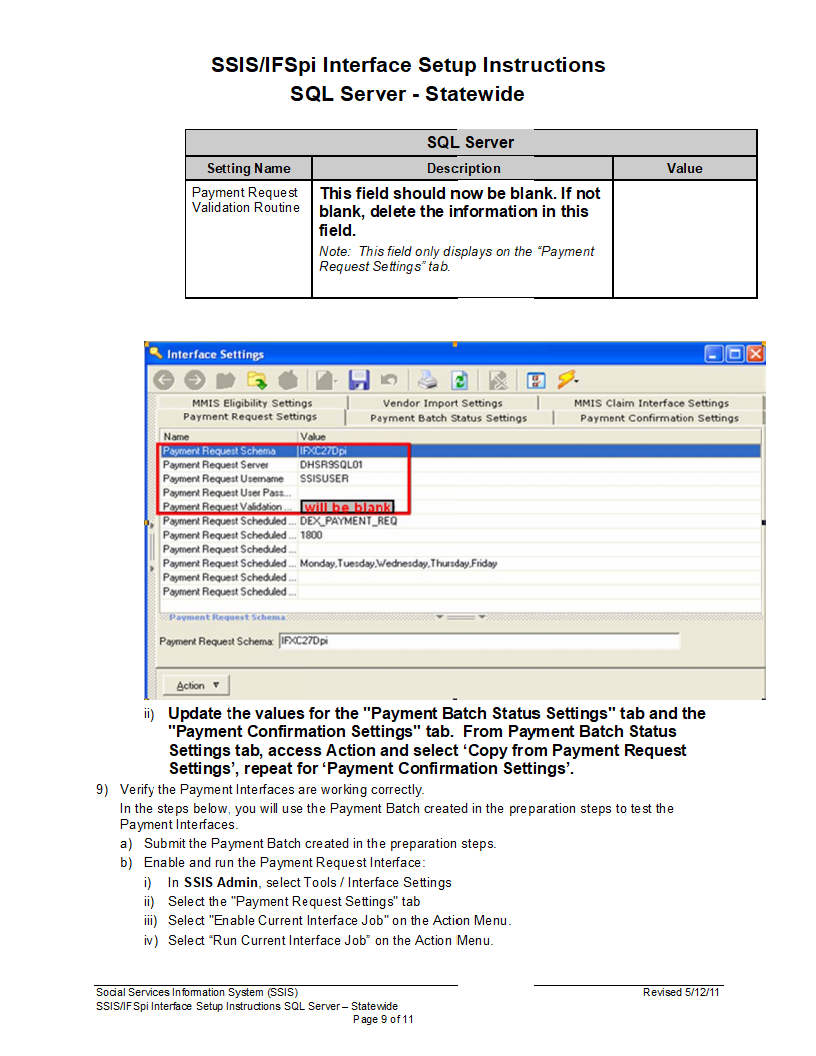Select the Payment Request User Pass... row
Screen dimensions: 816x1056
461,493
